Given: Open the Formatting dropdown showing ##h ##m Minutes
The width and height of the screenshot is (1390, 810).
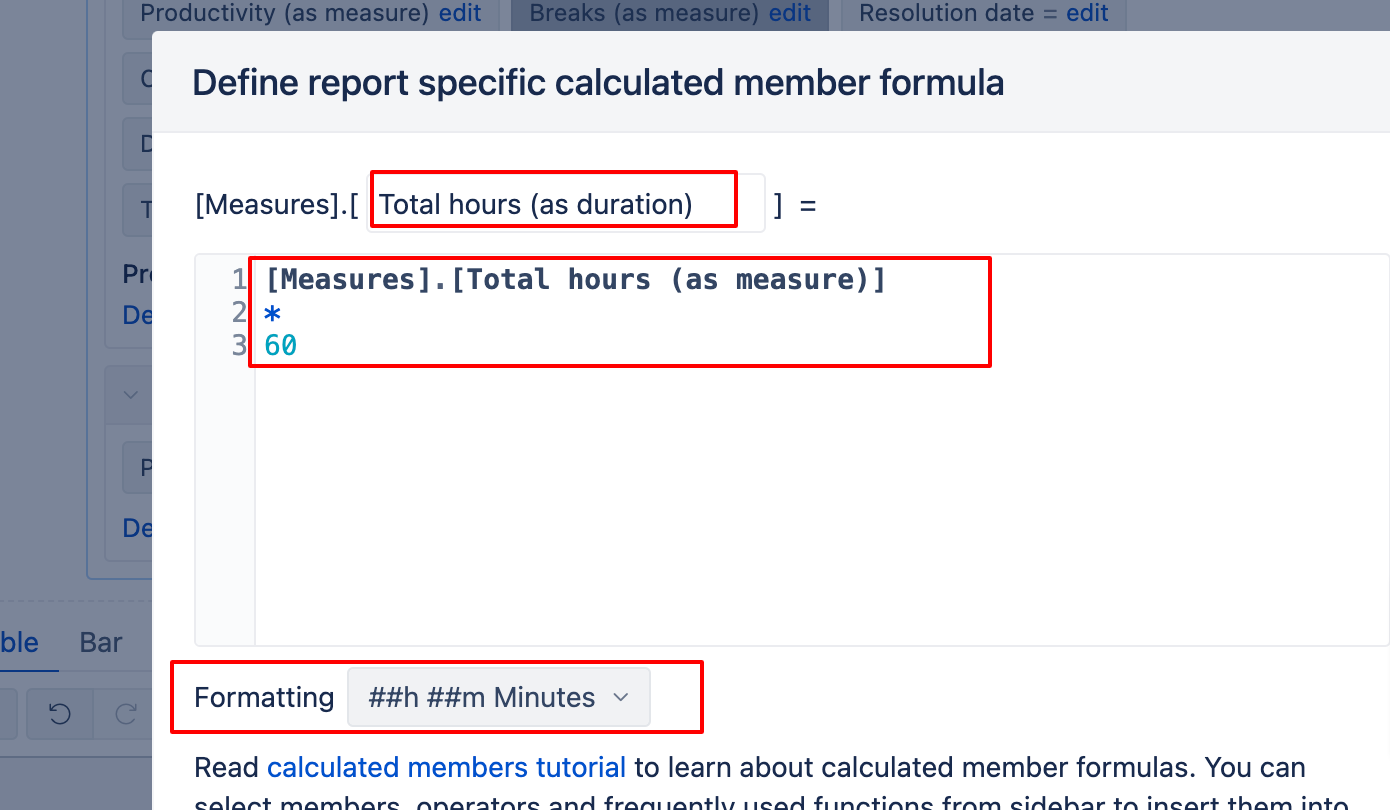Looking at the screenshot, I should (498, 697).
